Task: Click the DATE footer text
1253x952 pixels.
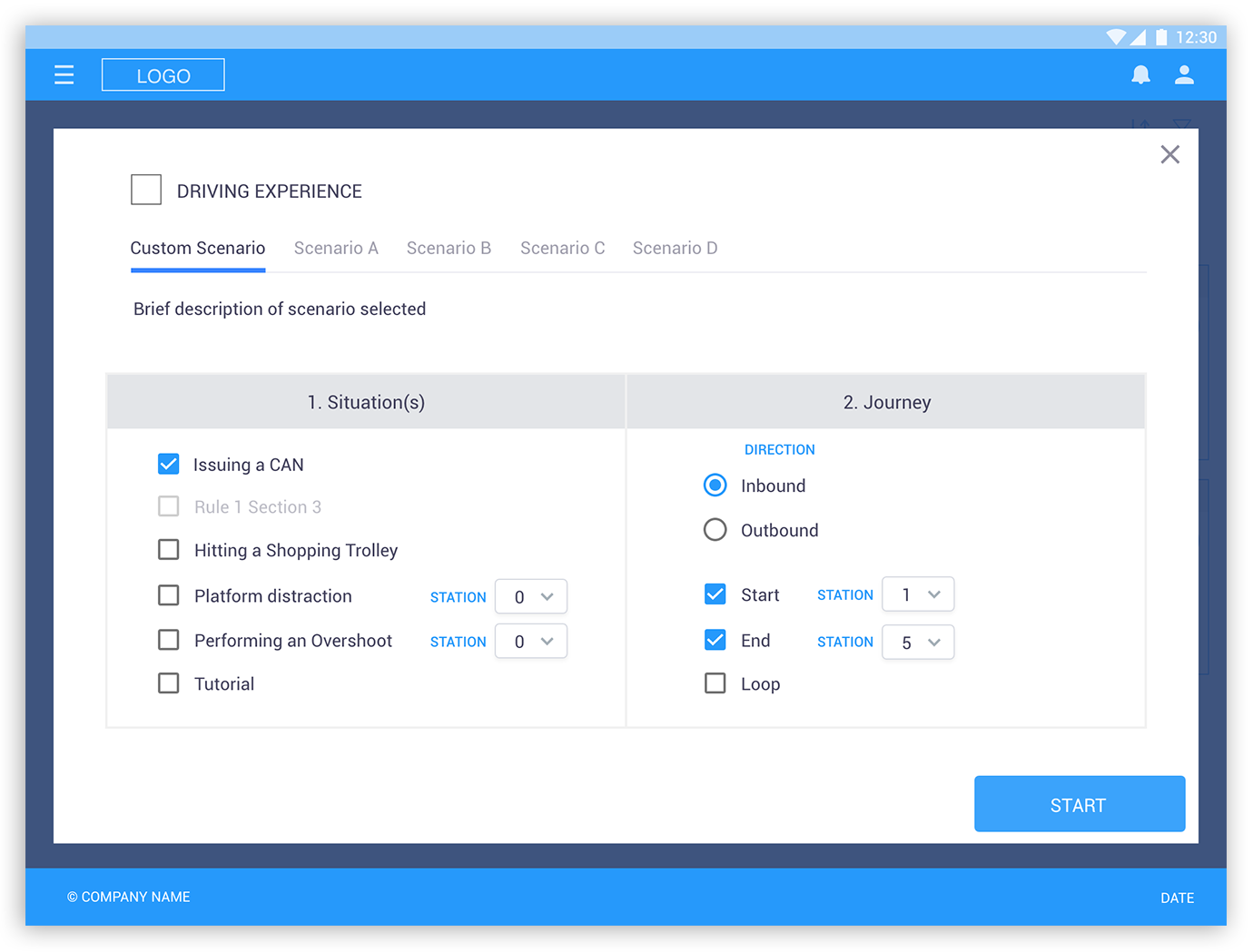Action: 1177,898
